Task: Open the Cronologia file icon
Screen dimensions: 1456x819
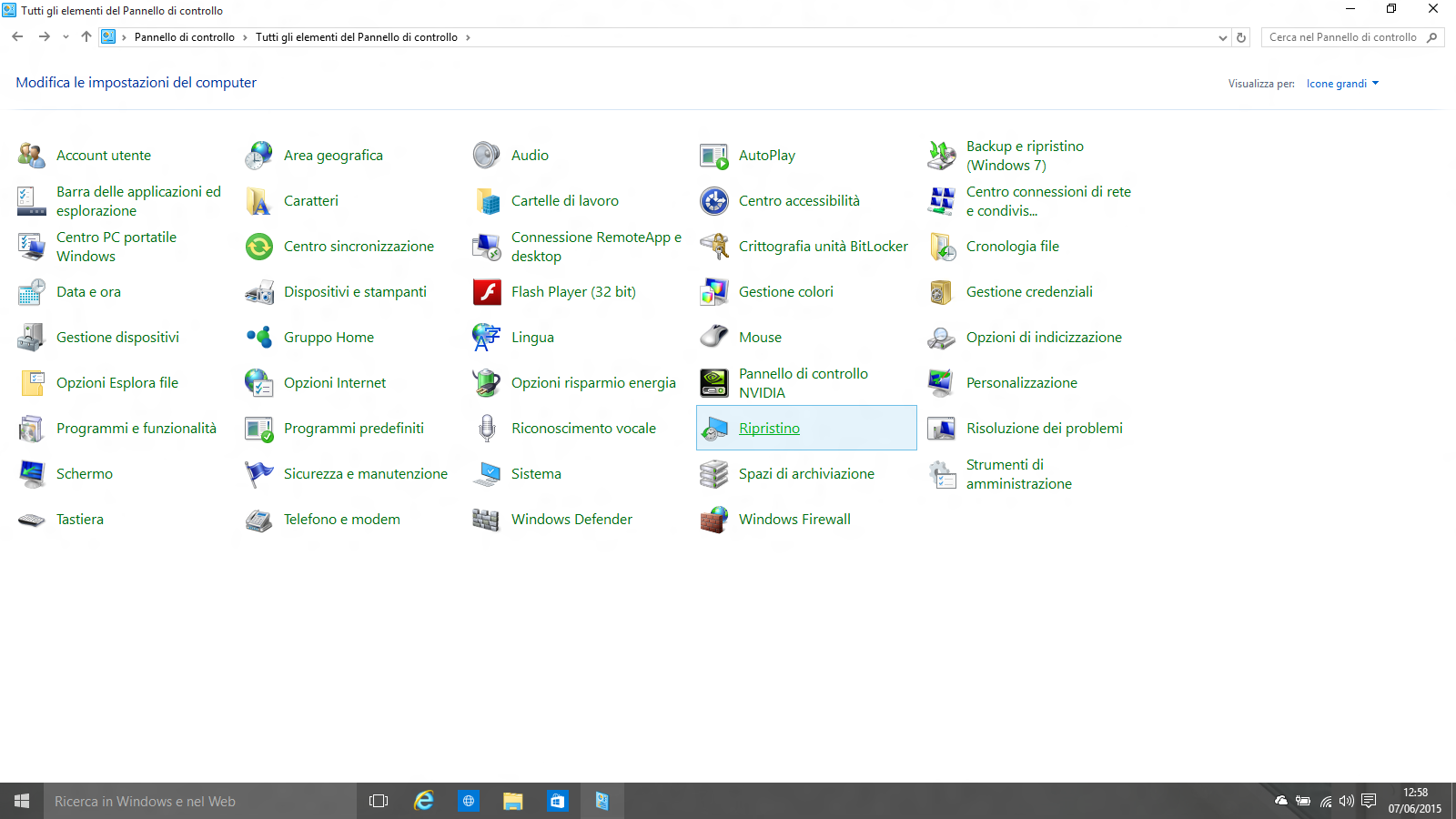Action: pyautogui.click(x=942, y=247)
